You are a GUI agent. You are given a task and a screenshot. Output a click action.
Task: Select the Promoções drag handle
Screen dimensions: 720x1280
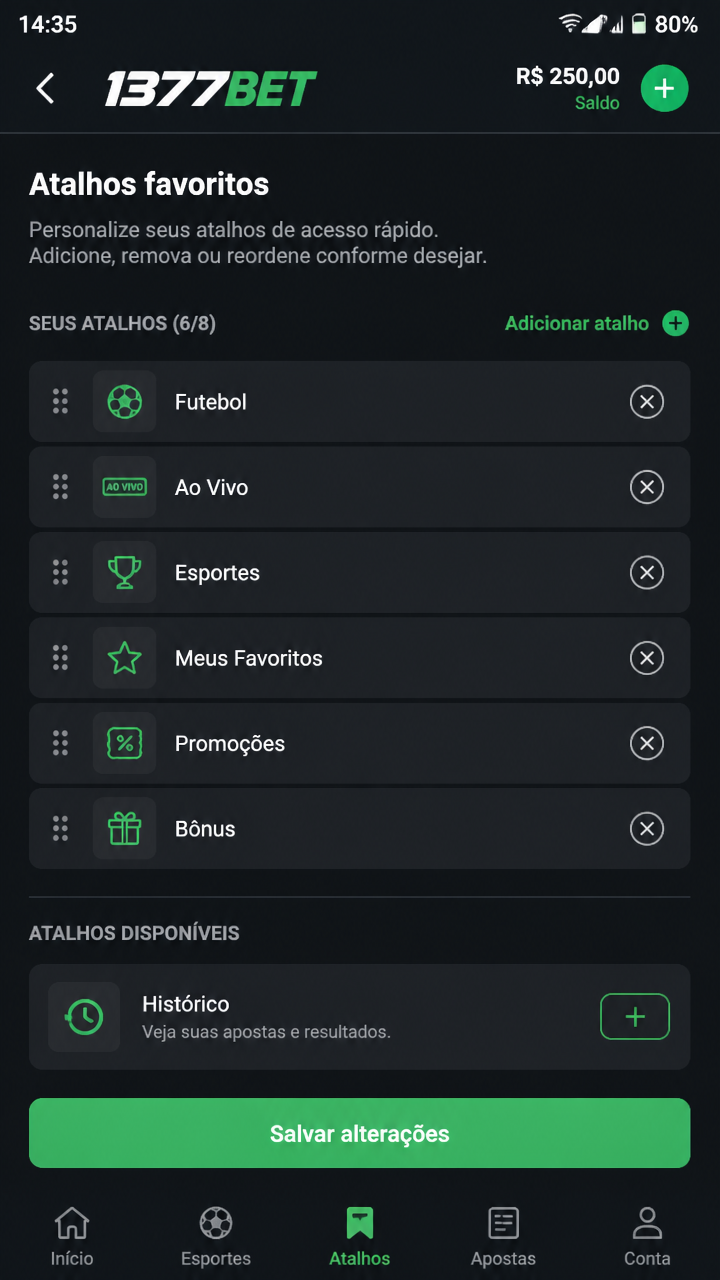click(x=60, y=743)
